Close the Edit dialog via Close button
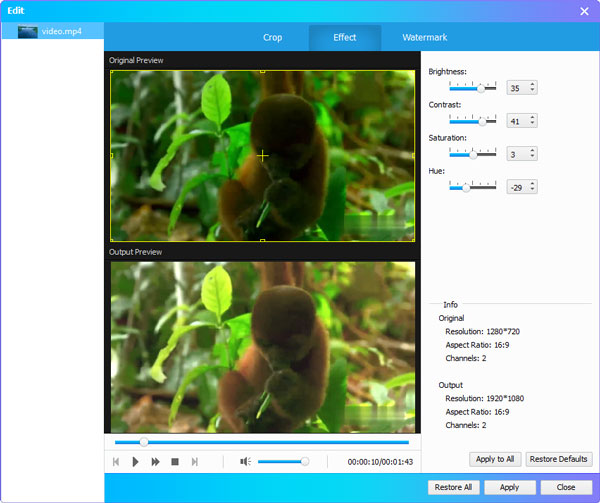The image size is (600, 503). pos(566,487)
